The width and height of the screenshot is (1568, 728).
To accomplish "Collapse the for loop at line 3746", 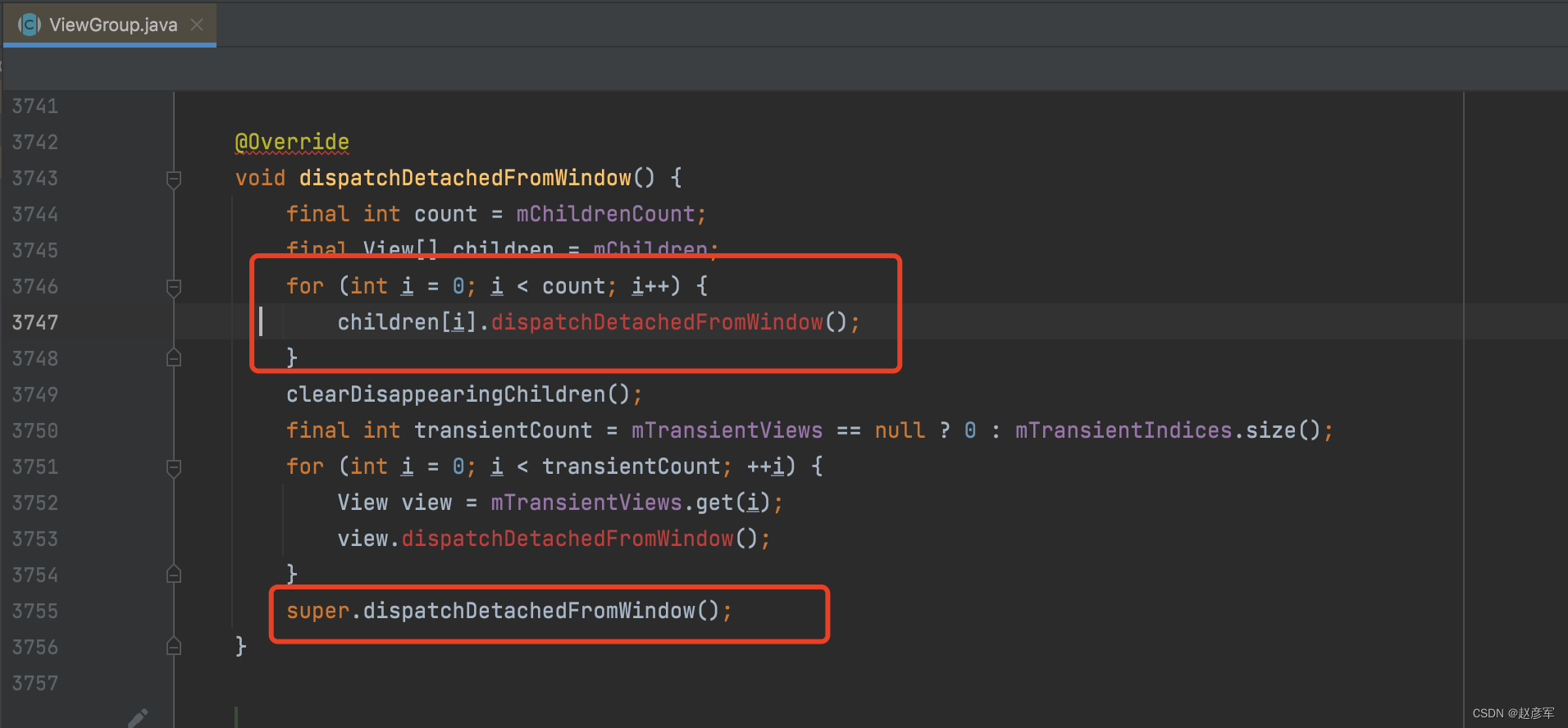I will [174, 287].
